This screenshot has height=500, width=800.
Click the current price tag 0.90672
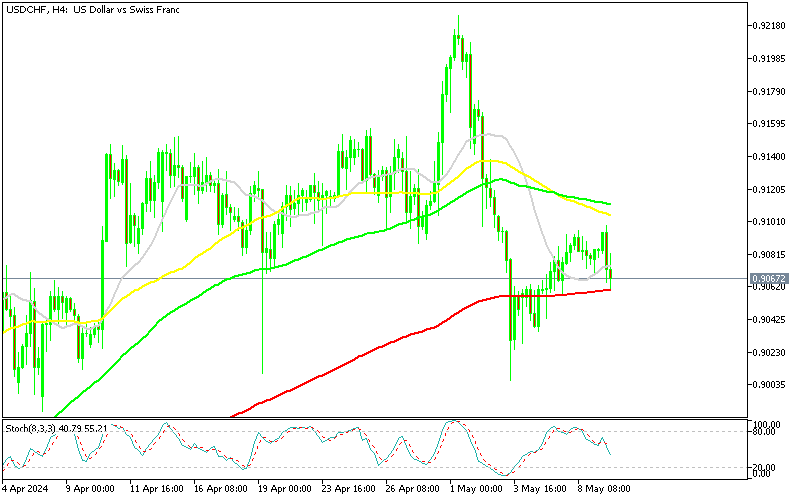[x=770, y=278]
